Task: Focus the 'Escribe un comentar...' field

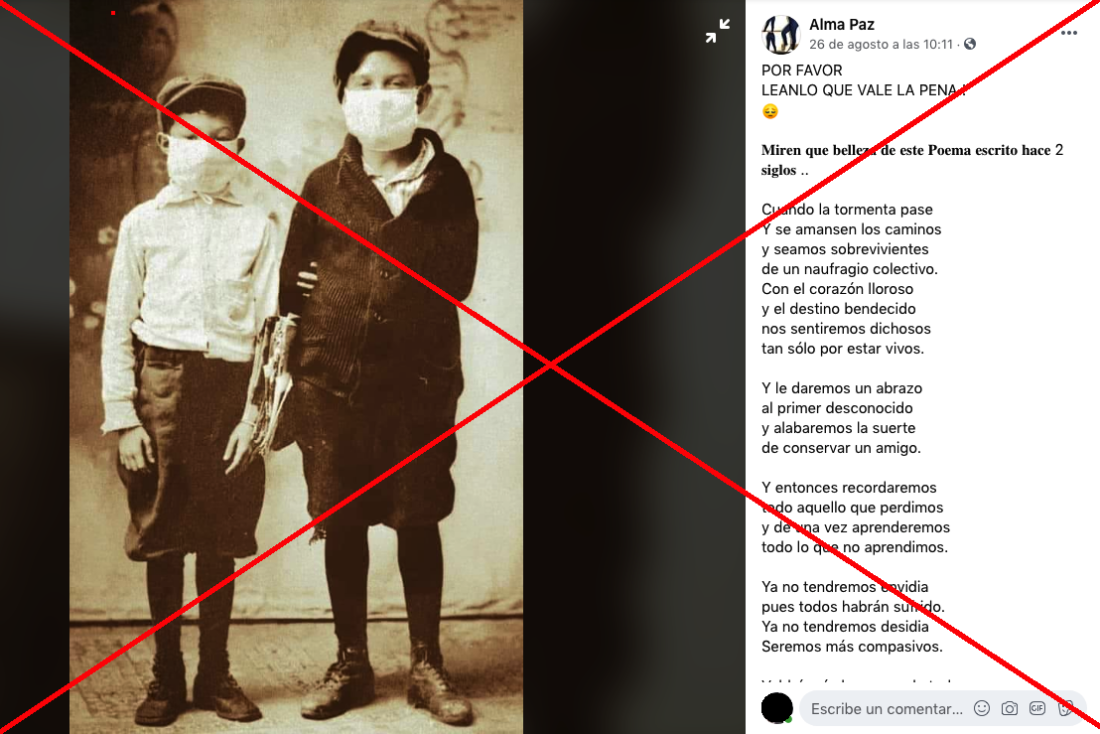Action: click(x=887, y=709)
